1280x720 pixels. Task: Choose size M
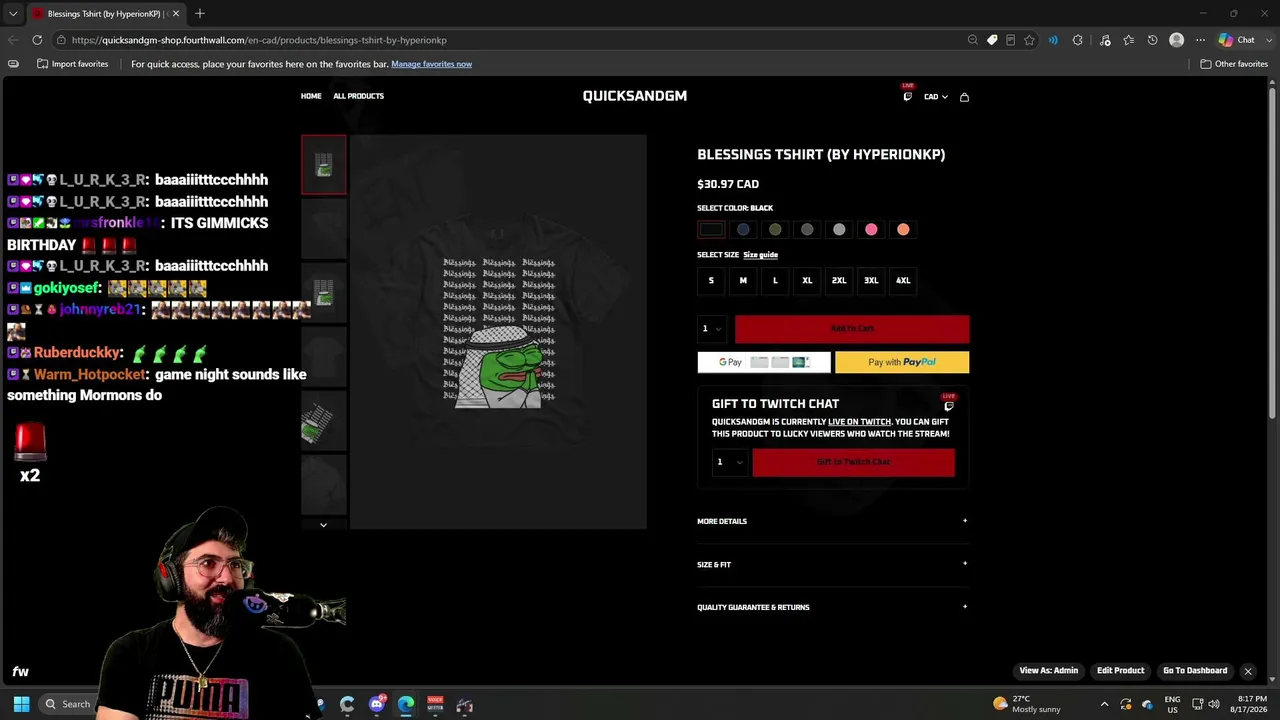[x=743, y=281]
